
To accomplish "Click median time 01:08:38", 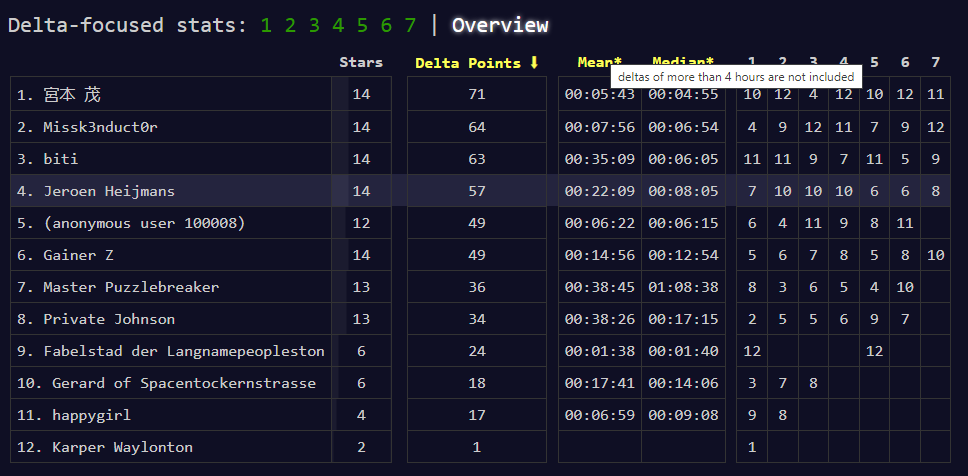I will click(x=683, y=288).
